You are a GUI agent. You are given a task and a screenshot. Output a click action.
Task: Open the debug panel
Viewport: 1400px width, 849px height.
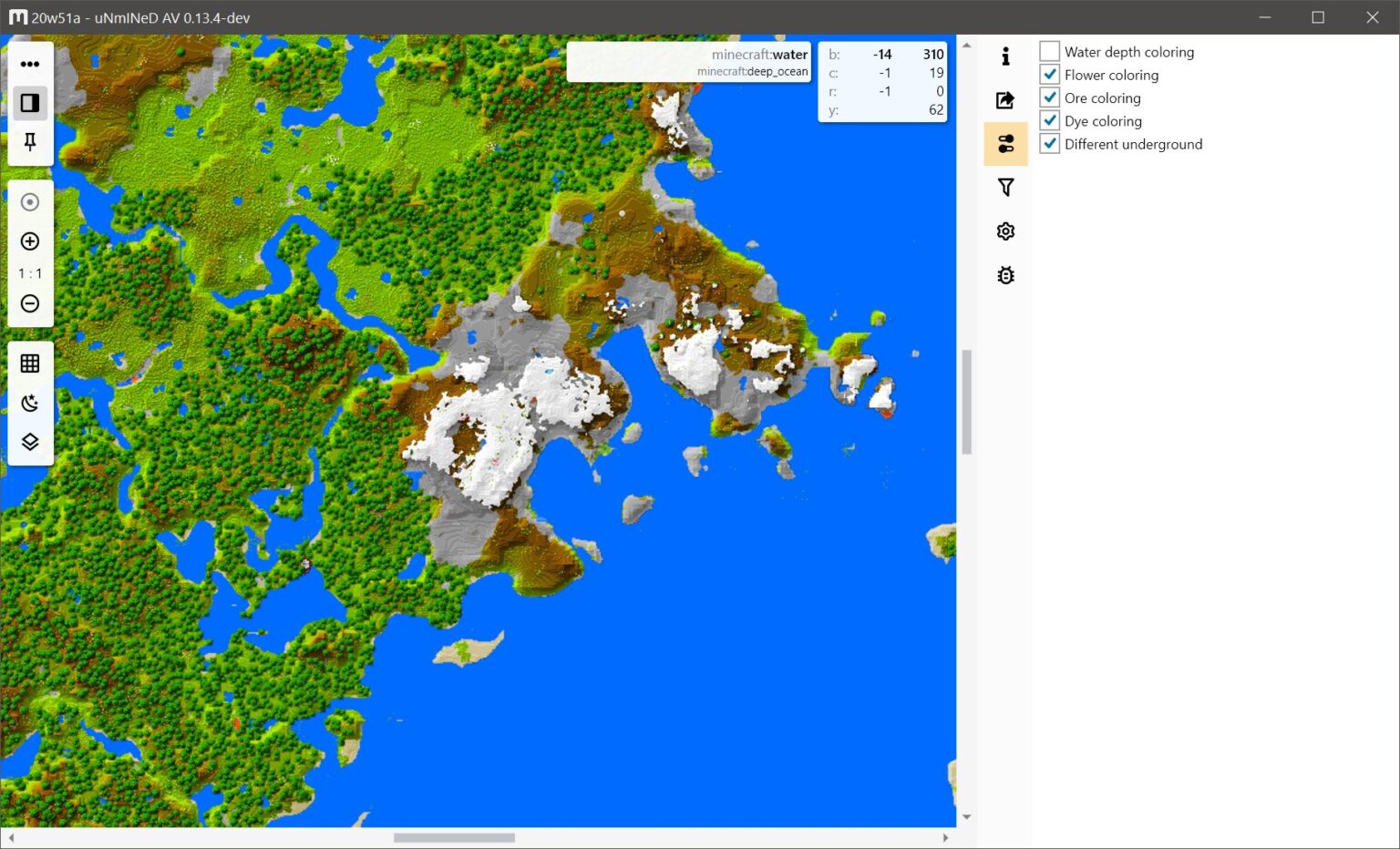[1005, 274]
